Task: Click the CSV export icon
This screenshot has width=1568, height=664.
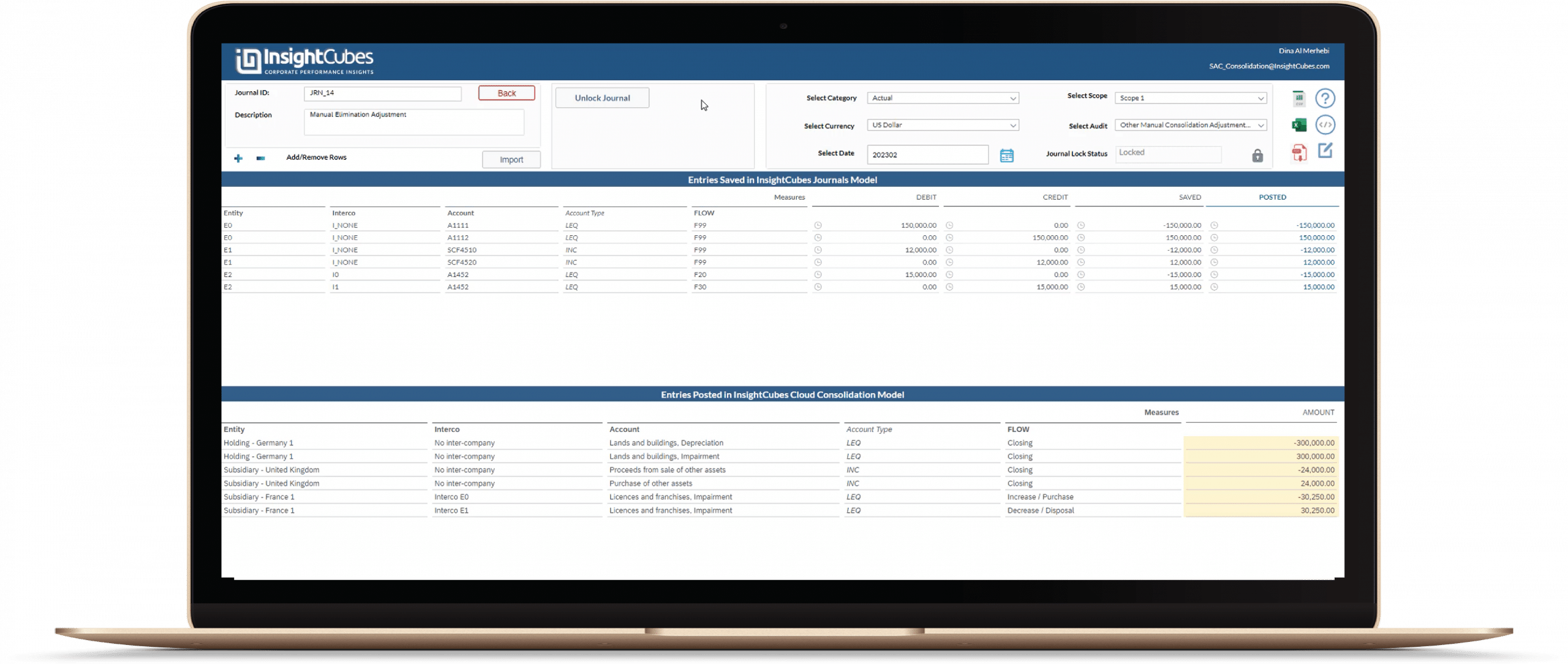Action: pos(1298,99)
